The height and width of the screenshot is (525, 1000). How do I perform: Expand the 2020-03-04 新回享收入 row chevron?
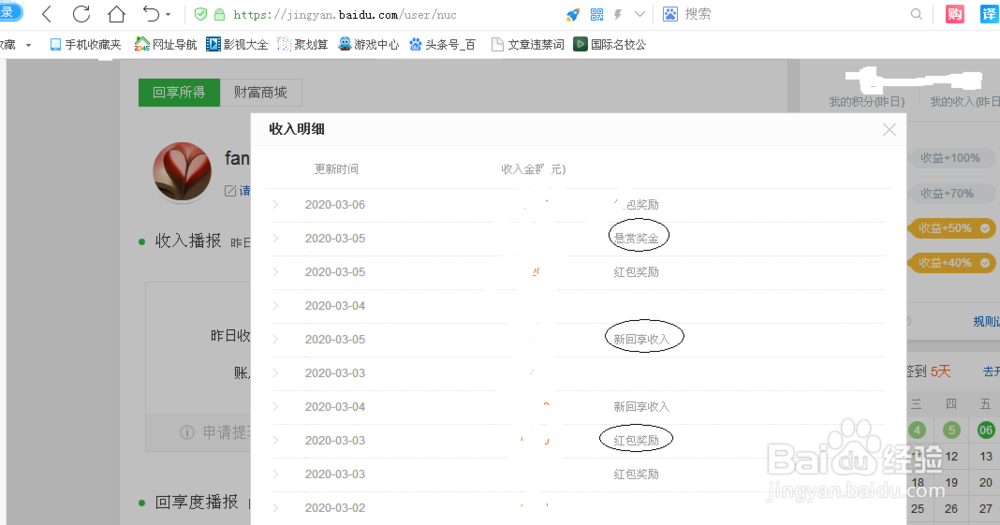(x=276, y=407)
